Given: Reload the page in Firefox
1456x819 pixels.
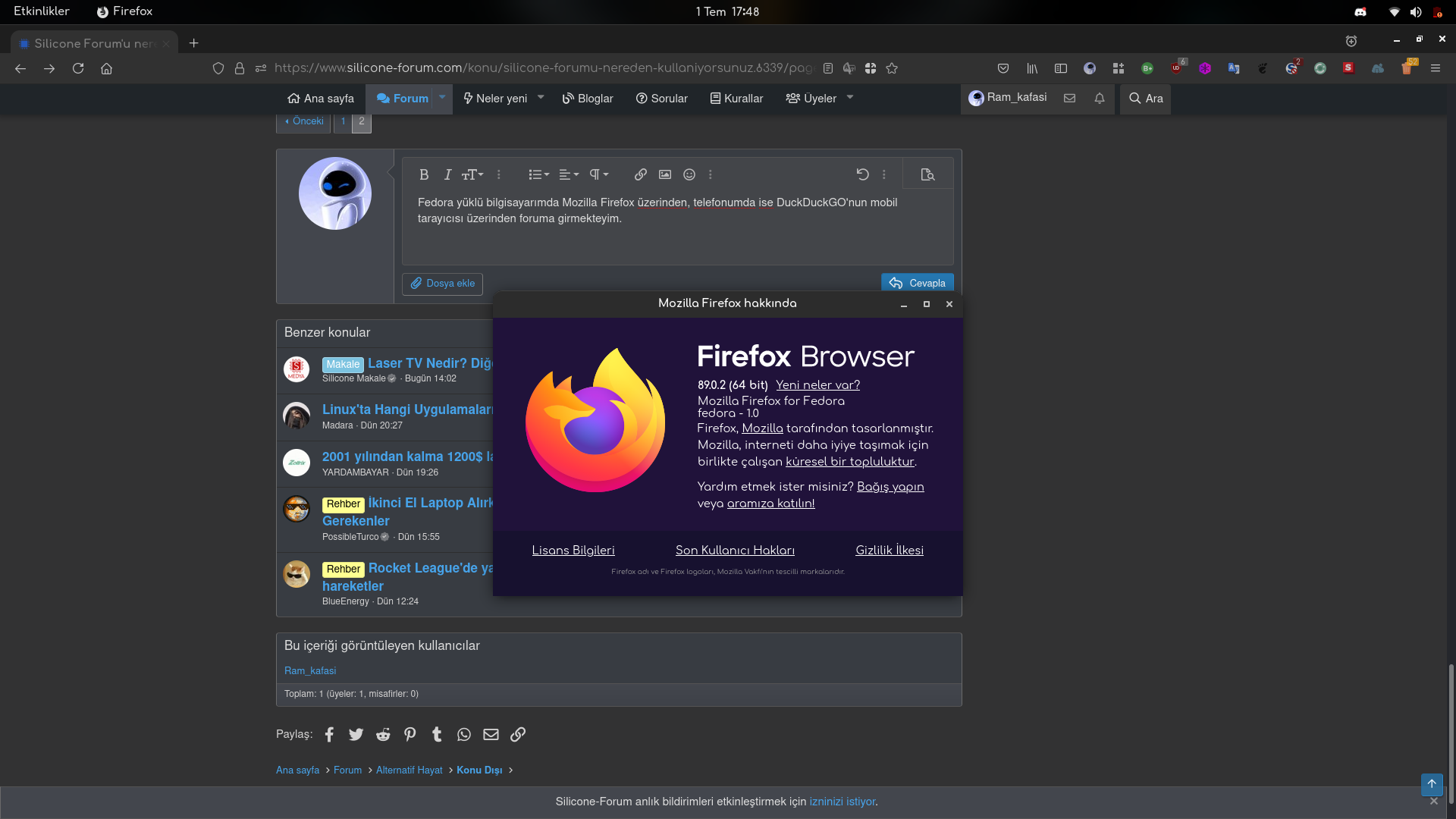Looking at the screenshot, I should tap(78, 68).
